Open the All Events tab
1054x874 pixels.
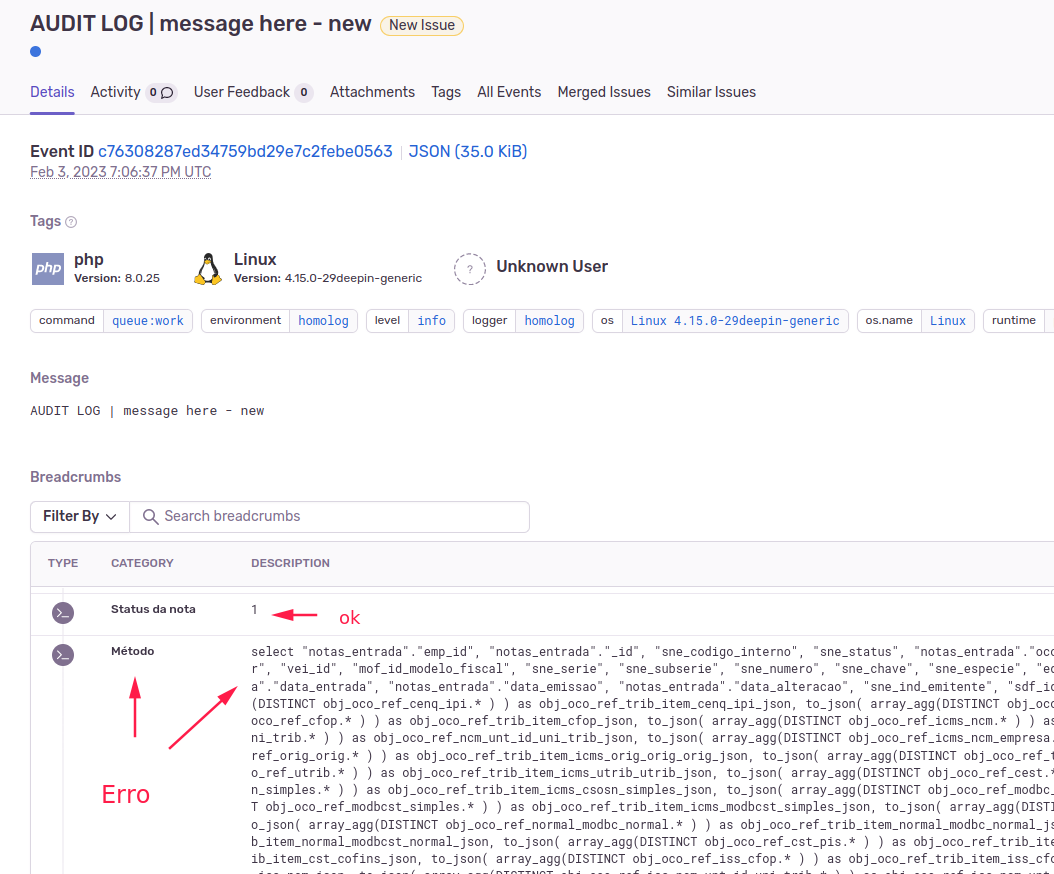(509, 92)
